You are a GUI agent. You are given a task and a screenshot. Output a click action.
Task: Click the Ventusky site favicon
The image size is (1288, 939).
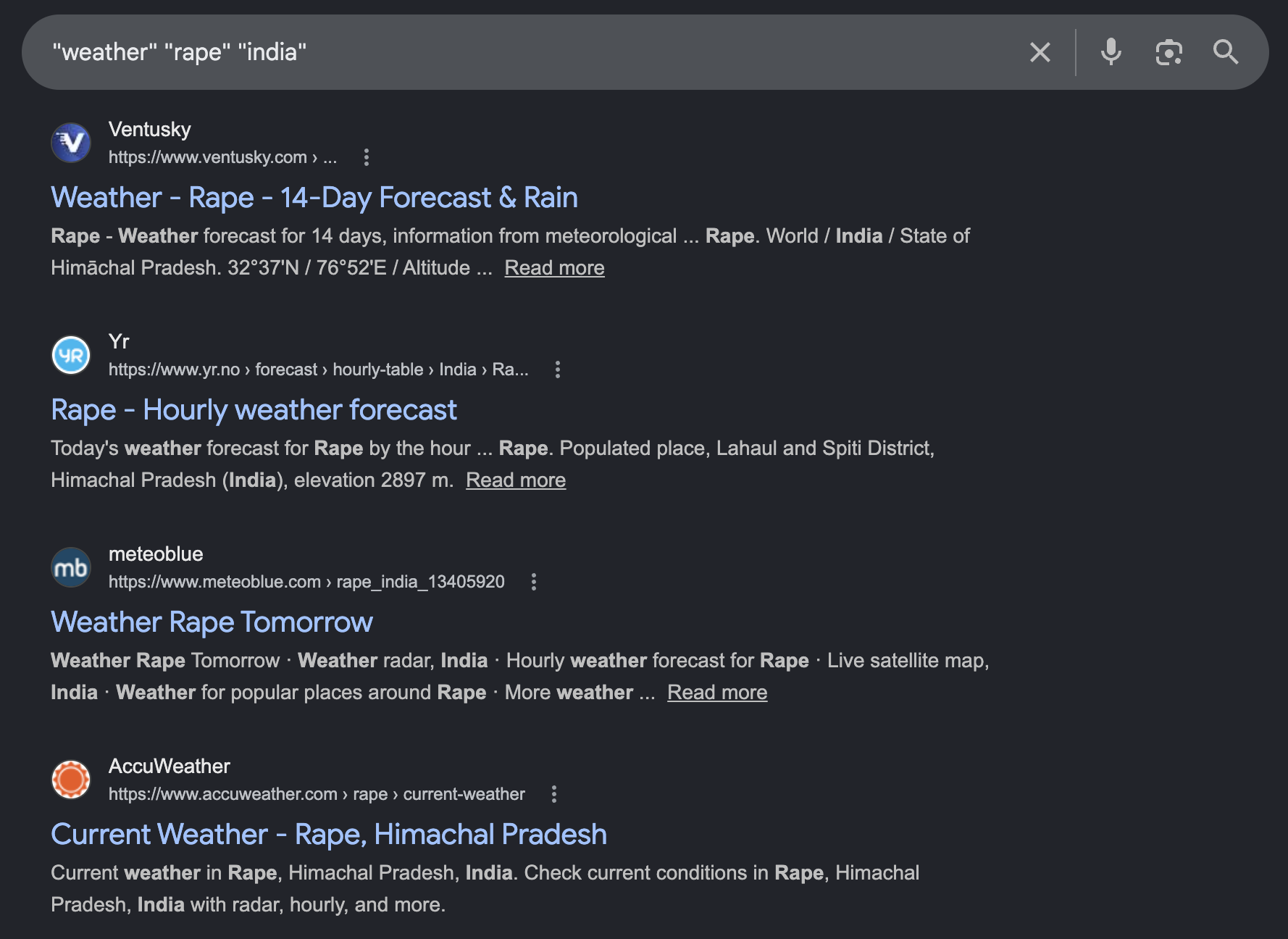tap(71, 143)
